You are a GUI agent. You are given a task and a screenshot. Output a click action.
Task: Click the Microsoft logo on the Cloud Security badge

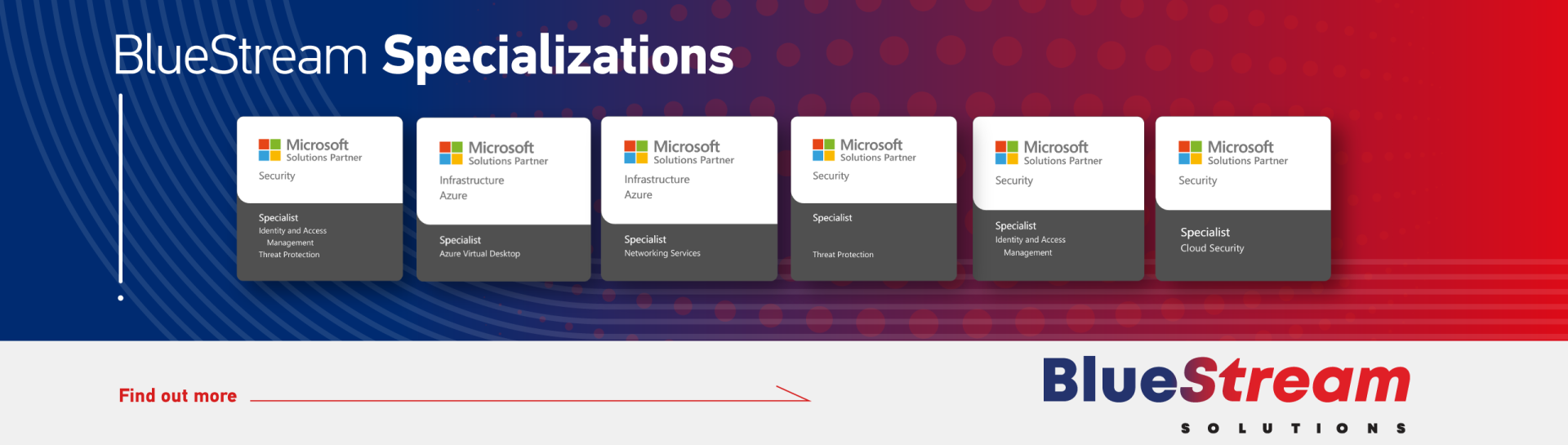(x=1190, y=153)
